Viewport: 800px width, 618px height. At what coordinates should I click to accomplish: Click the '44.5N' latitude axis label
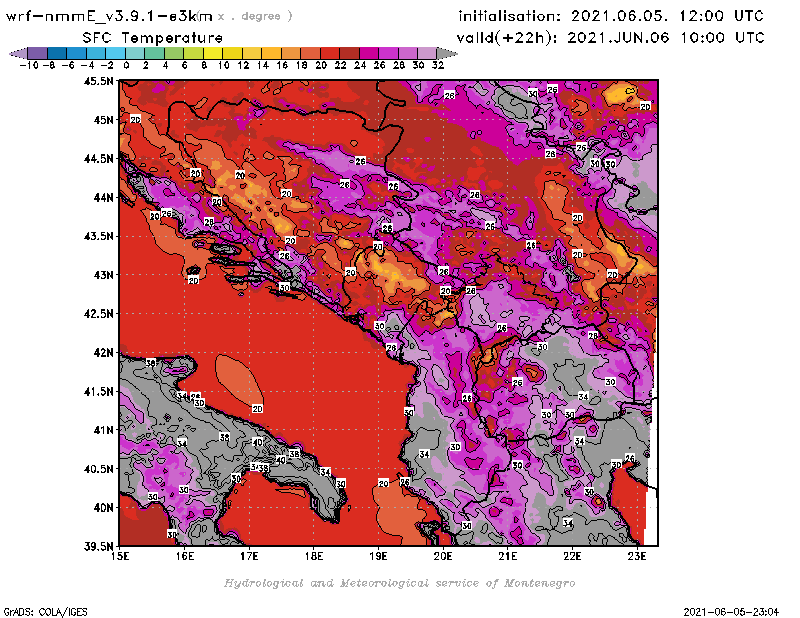(98, 159)
